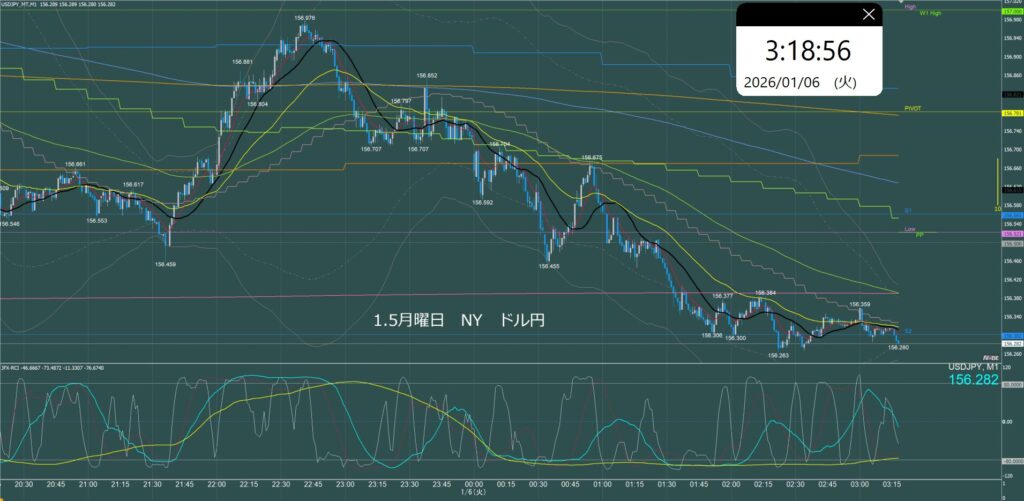Screen dimensions: 1024x501
Task: Click the swing low label 156.459
Action: point(165,265)
